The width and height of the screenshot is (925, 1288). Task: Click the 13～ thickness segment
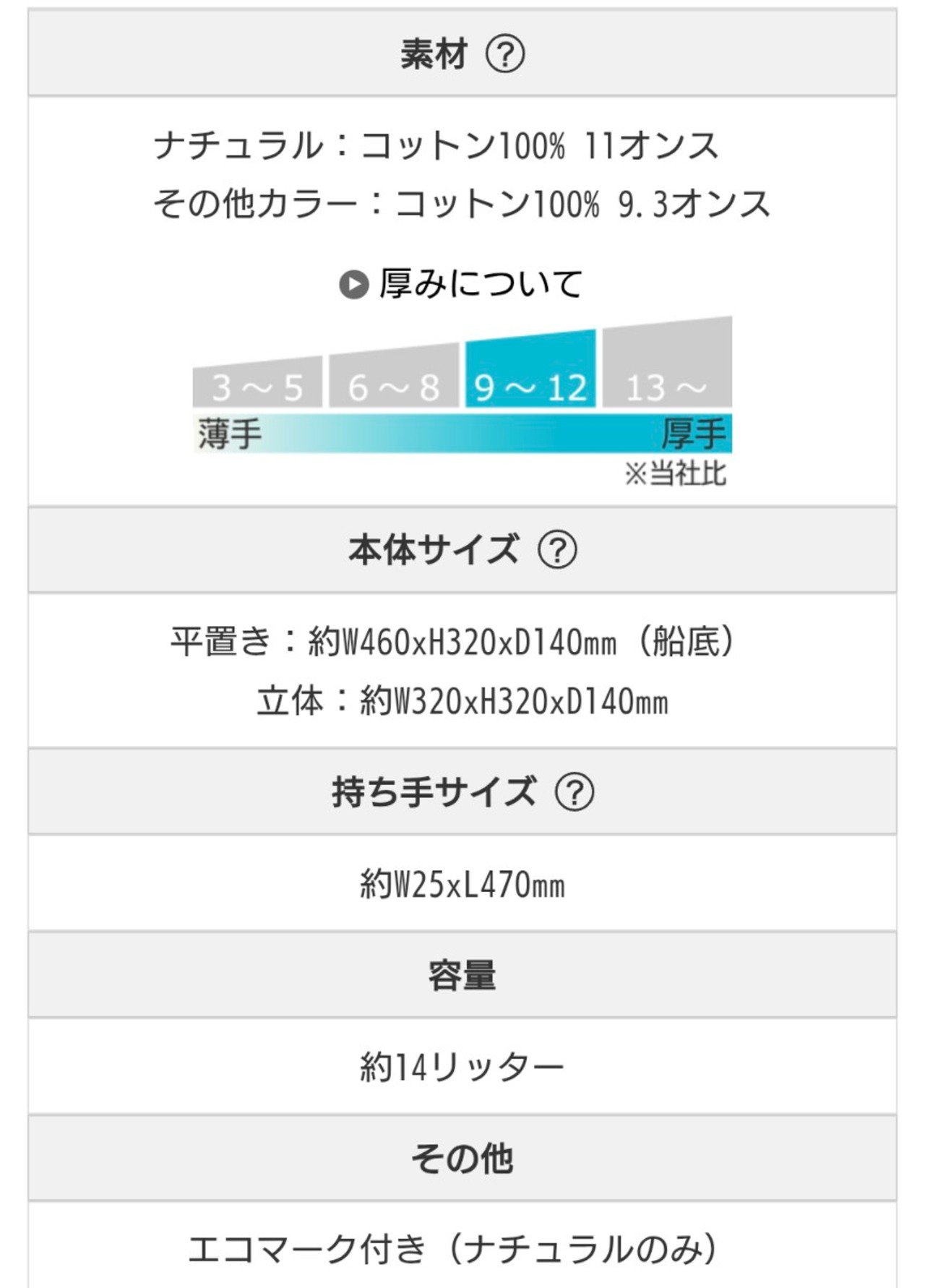[667, 365]
